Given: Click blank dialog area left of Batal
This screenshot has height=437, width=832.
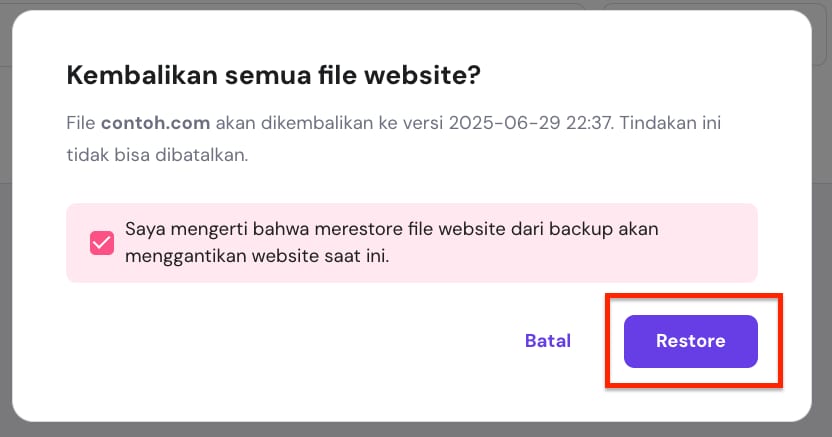Looking at the screenshot, I should [300, 341].
